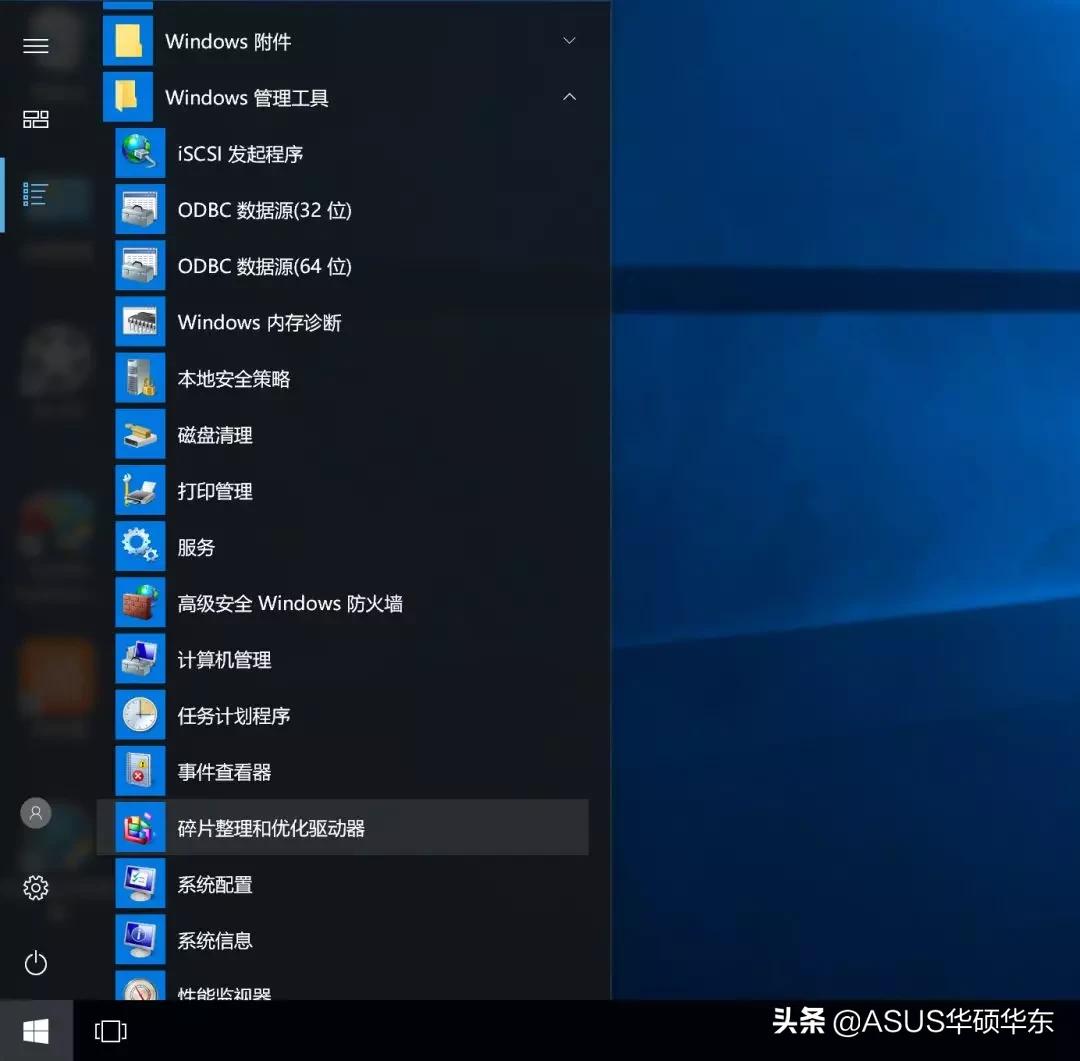Open the 设置 gear in Start sidebar

[35, 888]
